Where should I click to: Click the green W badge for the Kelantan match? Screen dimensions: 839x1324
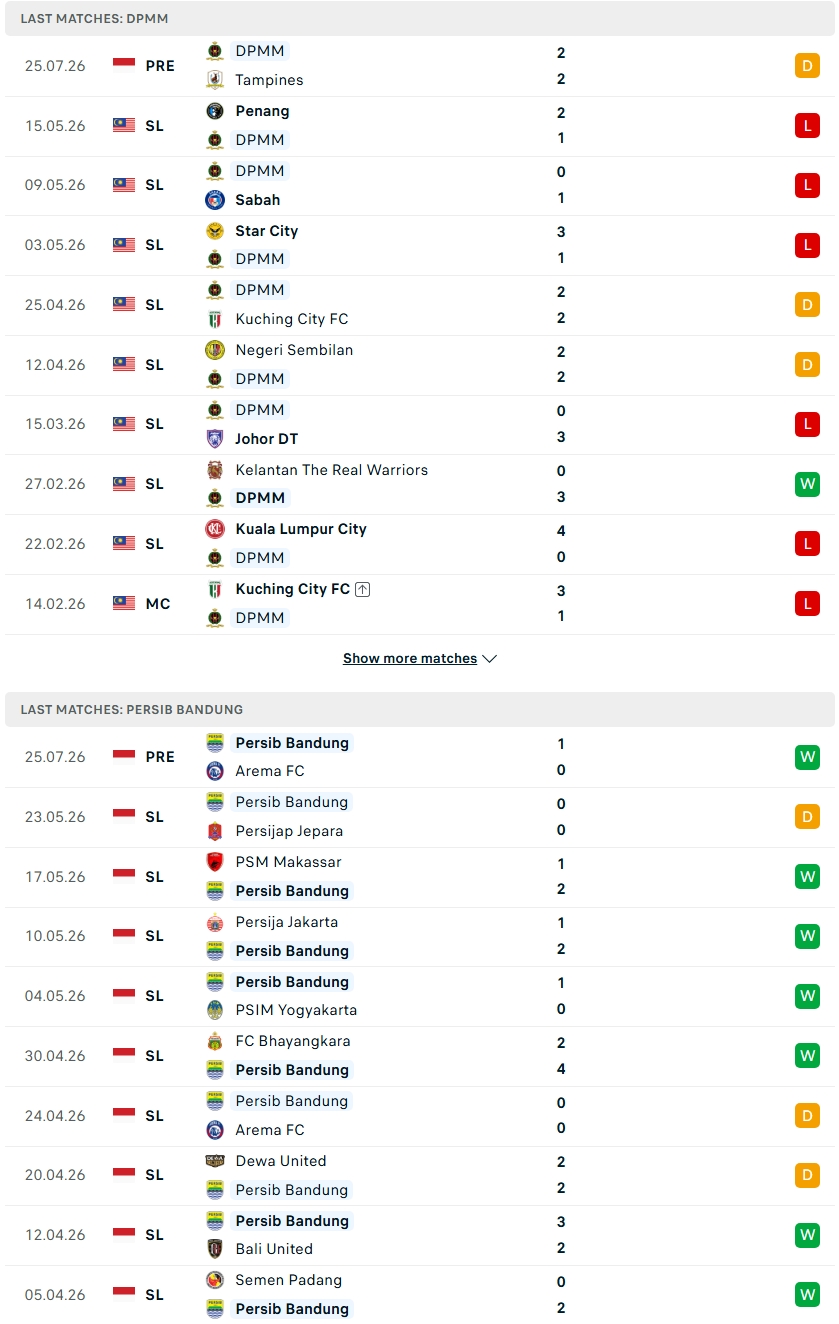[807, 484]
